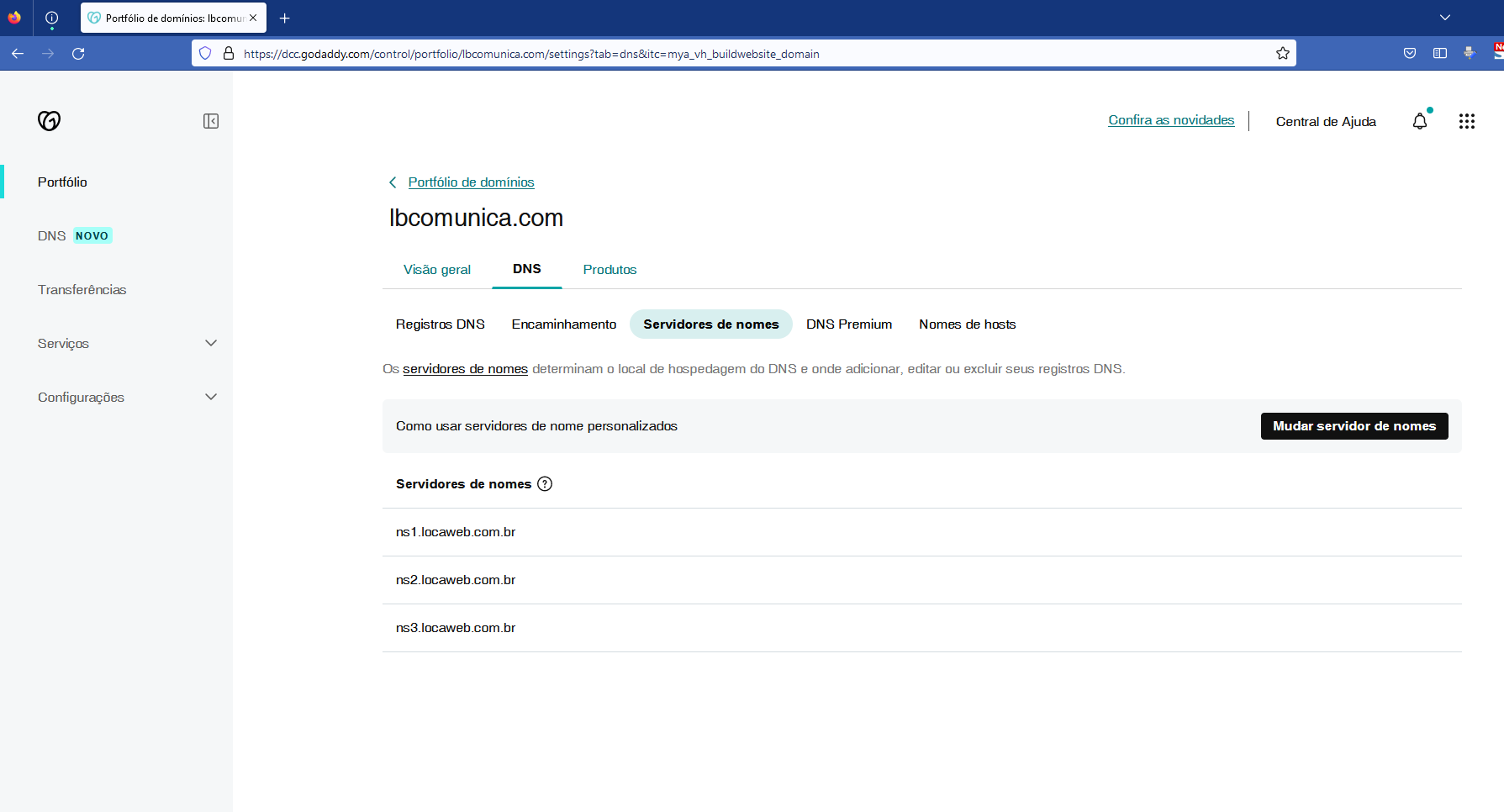The image size is (1504, 812).
Task: Open the apps grid menu icon
Action: (x=1467, y=121)
